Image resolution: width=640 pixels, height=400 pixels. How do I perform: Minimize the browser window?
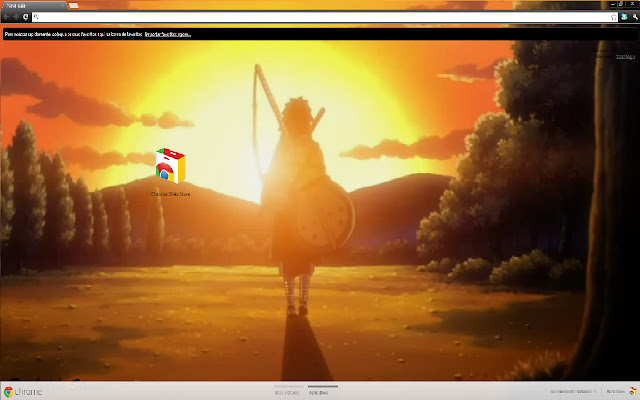(613, 4)
